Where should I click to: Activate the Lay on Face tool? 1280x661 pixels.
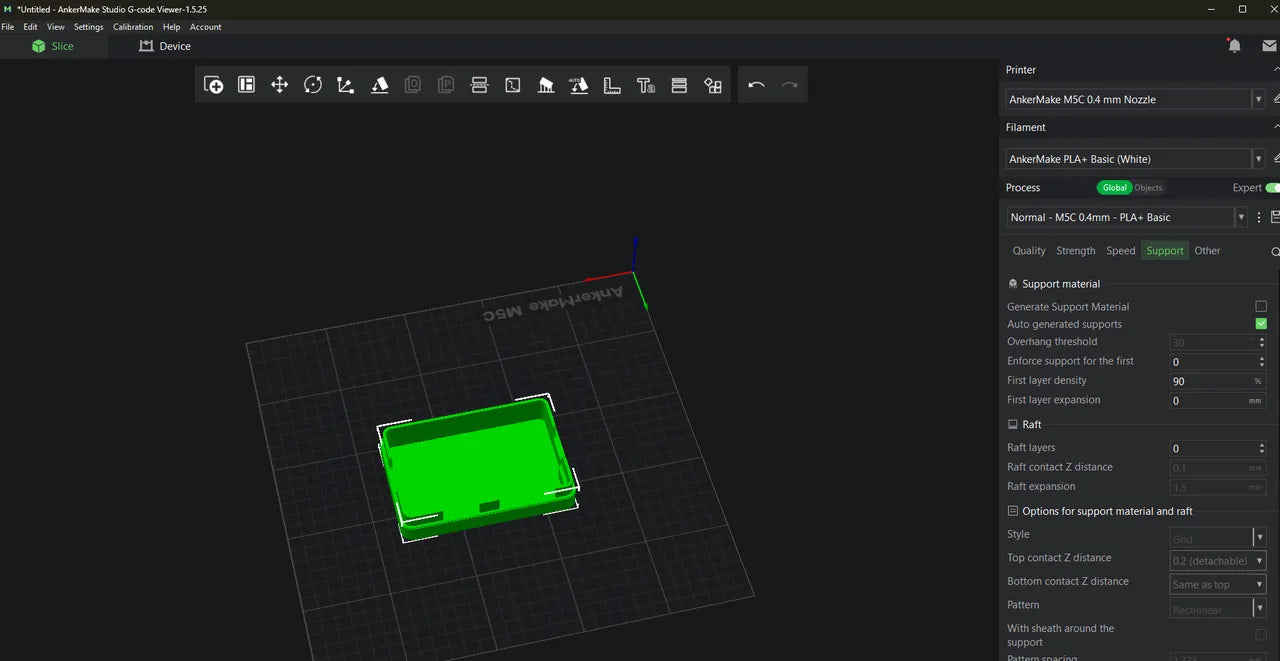(x=379, y=85)
